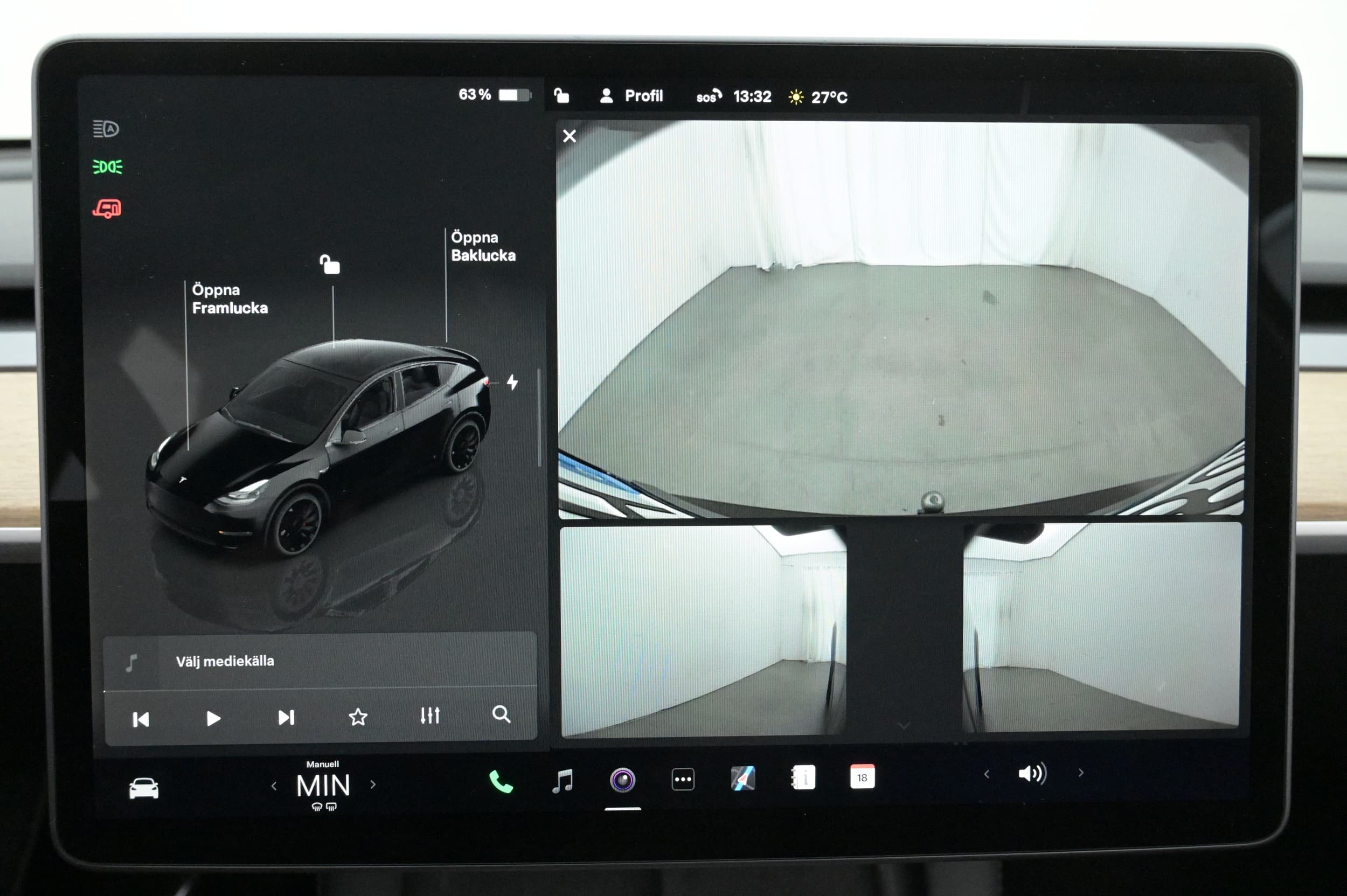Image resolution: width=1347 pixels, height=896 pixels.
Task: Tap the green parking lights indicator
Action: [x=107, y=167]
